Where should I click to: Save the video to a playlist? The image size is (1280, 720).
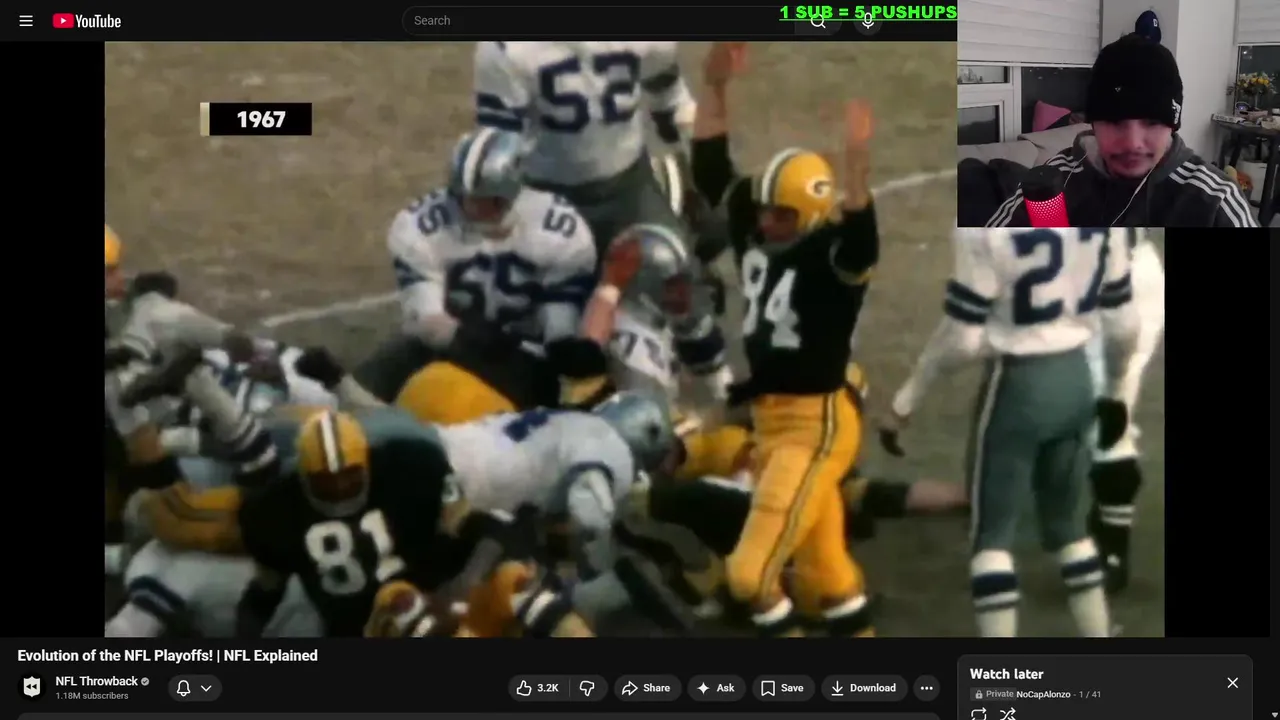(x=782, y=688)
